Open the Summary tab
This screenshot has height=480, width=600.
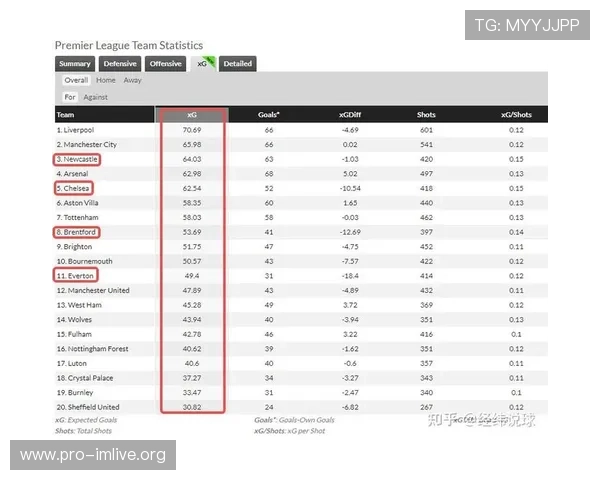coord(75,64)
